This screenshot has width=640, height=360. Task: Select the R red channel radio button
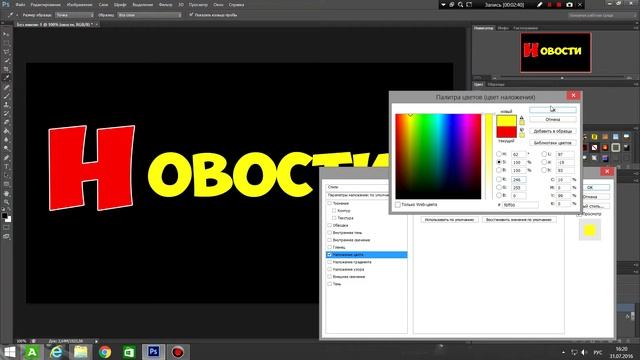pyautogui.click(x=499, y=179)
